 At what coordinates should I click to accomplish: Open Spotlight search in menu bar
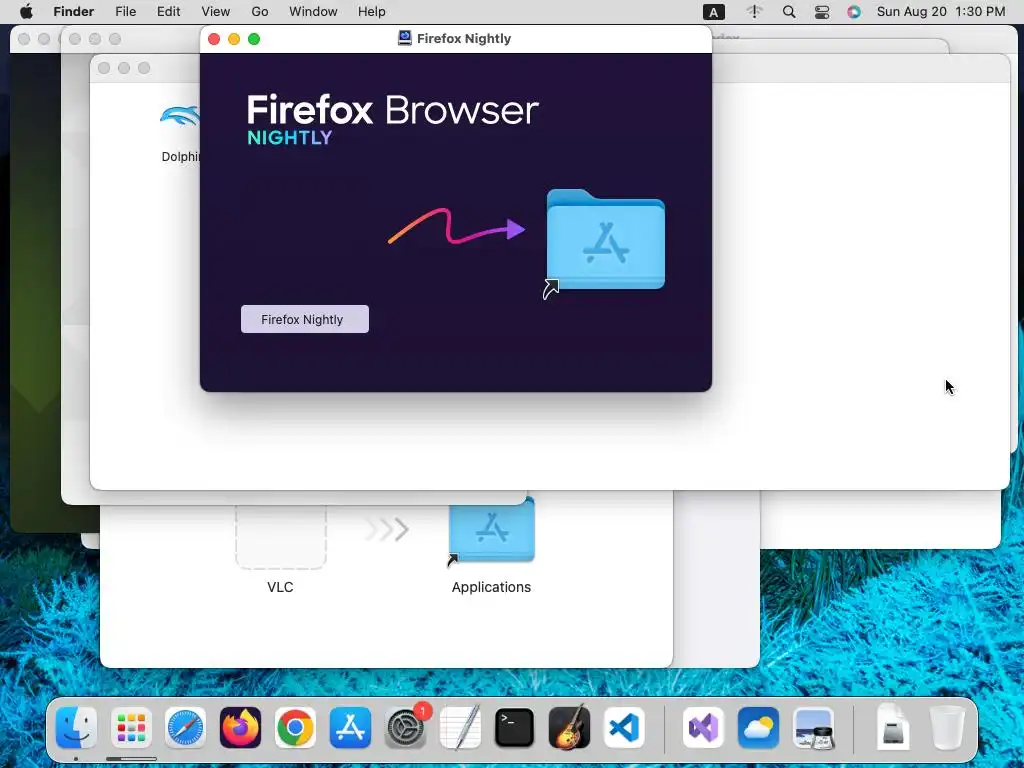pos(789,12)
